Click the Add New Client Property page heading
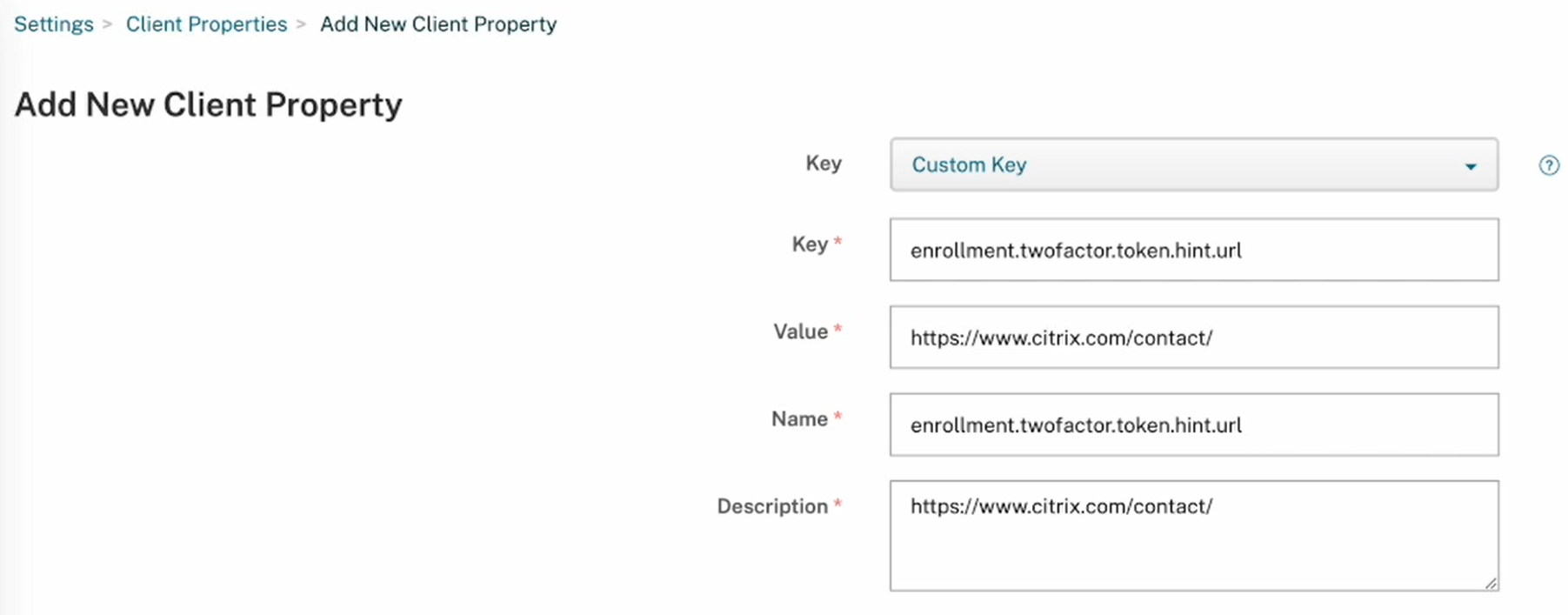 point(209,105)
